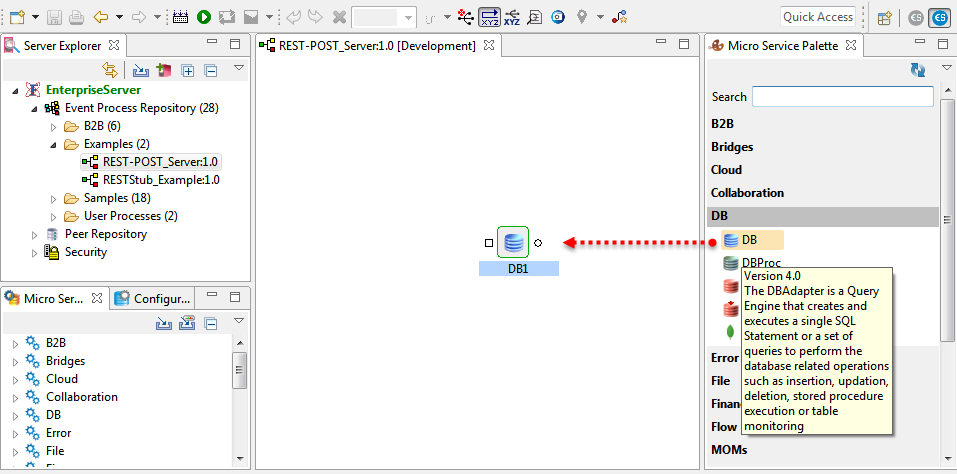The image size is (957, 474).
Task: Click the Link with Editor arrows icon
Action: coord(110,70)
